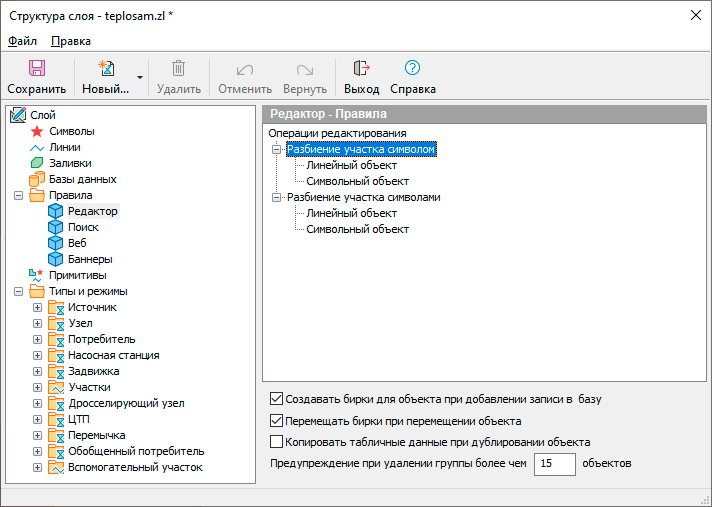Click the Поиск cube icon under Правила
712x507 pixels.
pos(56,227)
